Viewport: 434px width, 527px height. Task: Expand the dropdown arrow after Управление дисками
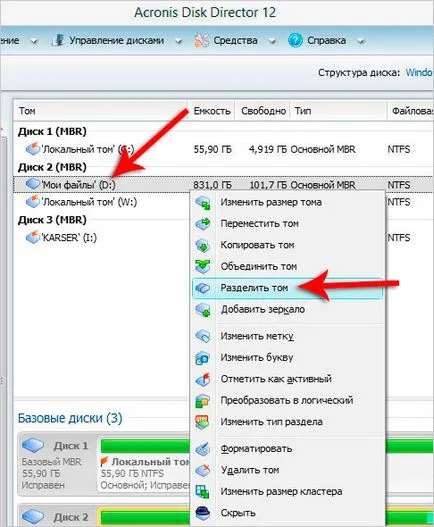(179, 41)
